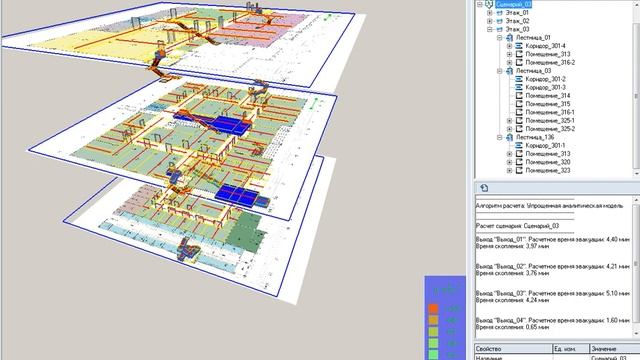The image size is (640, 360).
Task: Click the Выход_04 evacuation time result line
Action: click(553, 320)
